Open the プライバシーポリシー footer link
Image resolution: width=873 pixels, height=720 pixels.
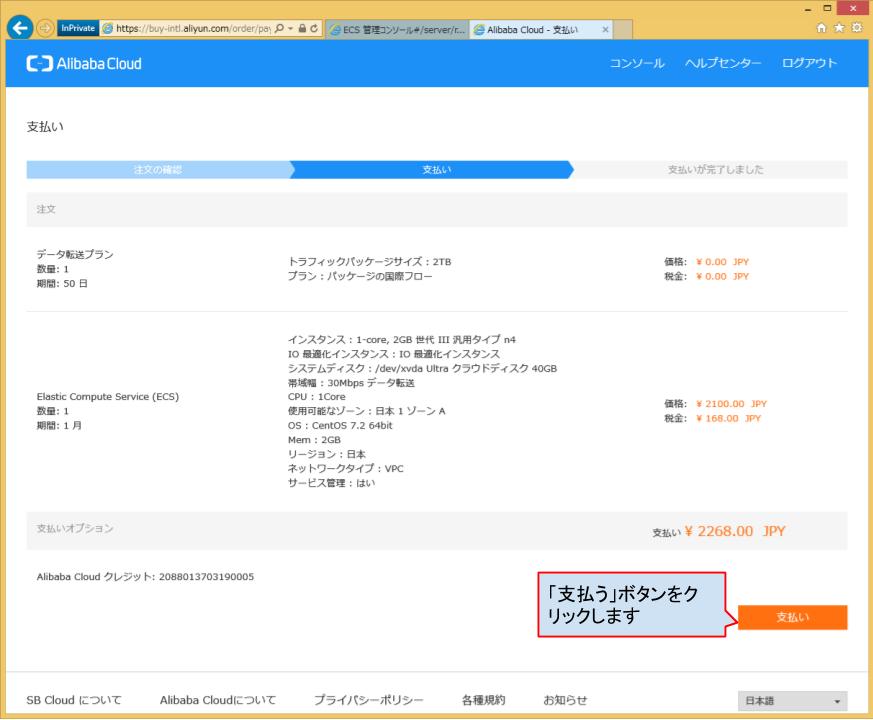[x=369, y=701]
